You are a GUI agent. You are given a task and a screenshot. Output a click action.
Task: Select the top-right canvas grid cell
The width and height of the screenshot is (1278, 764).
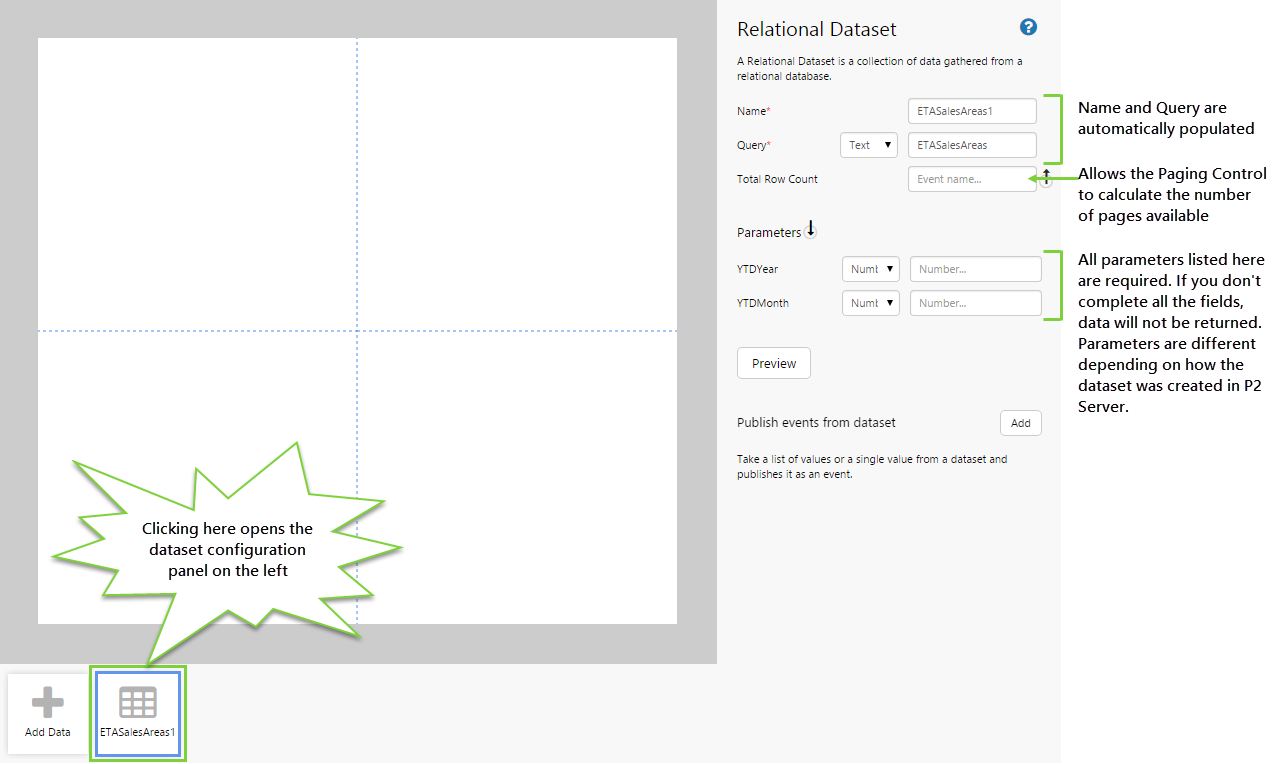(517, 184)
